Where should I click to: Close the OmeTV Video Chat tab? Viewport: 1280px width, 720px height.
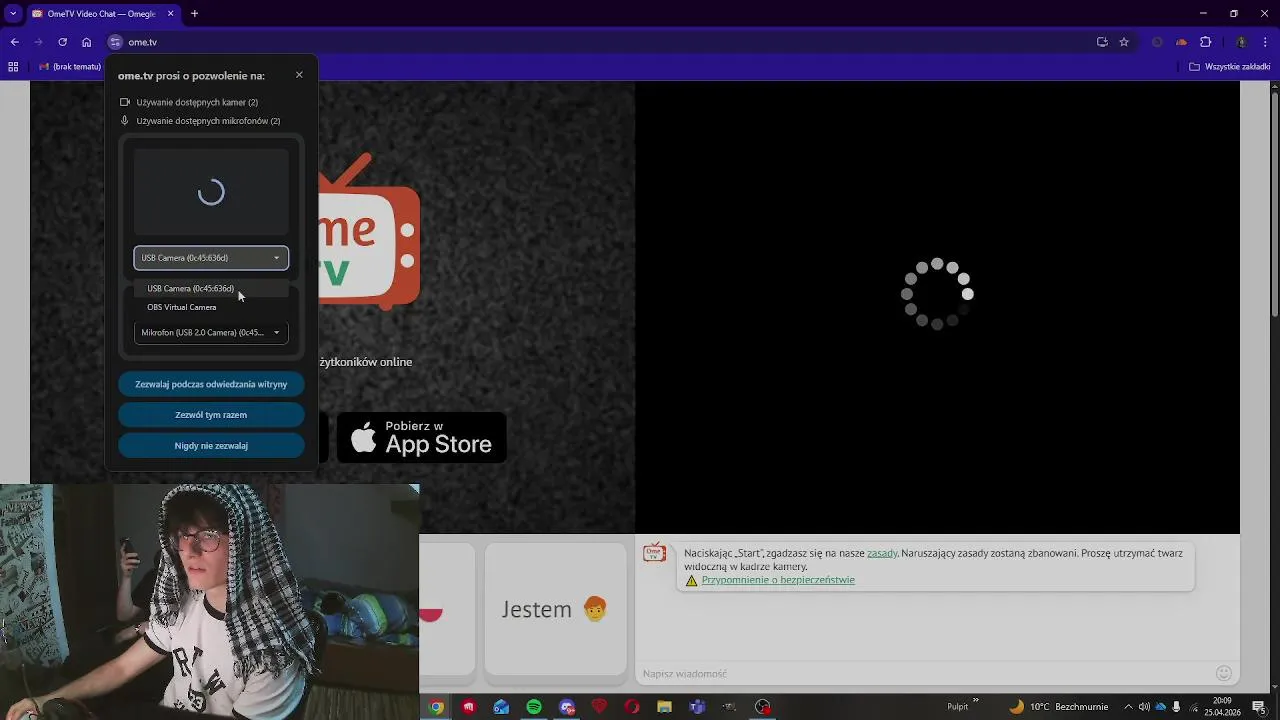(170, 14)
